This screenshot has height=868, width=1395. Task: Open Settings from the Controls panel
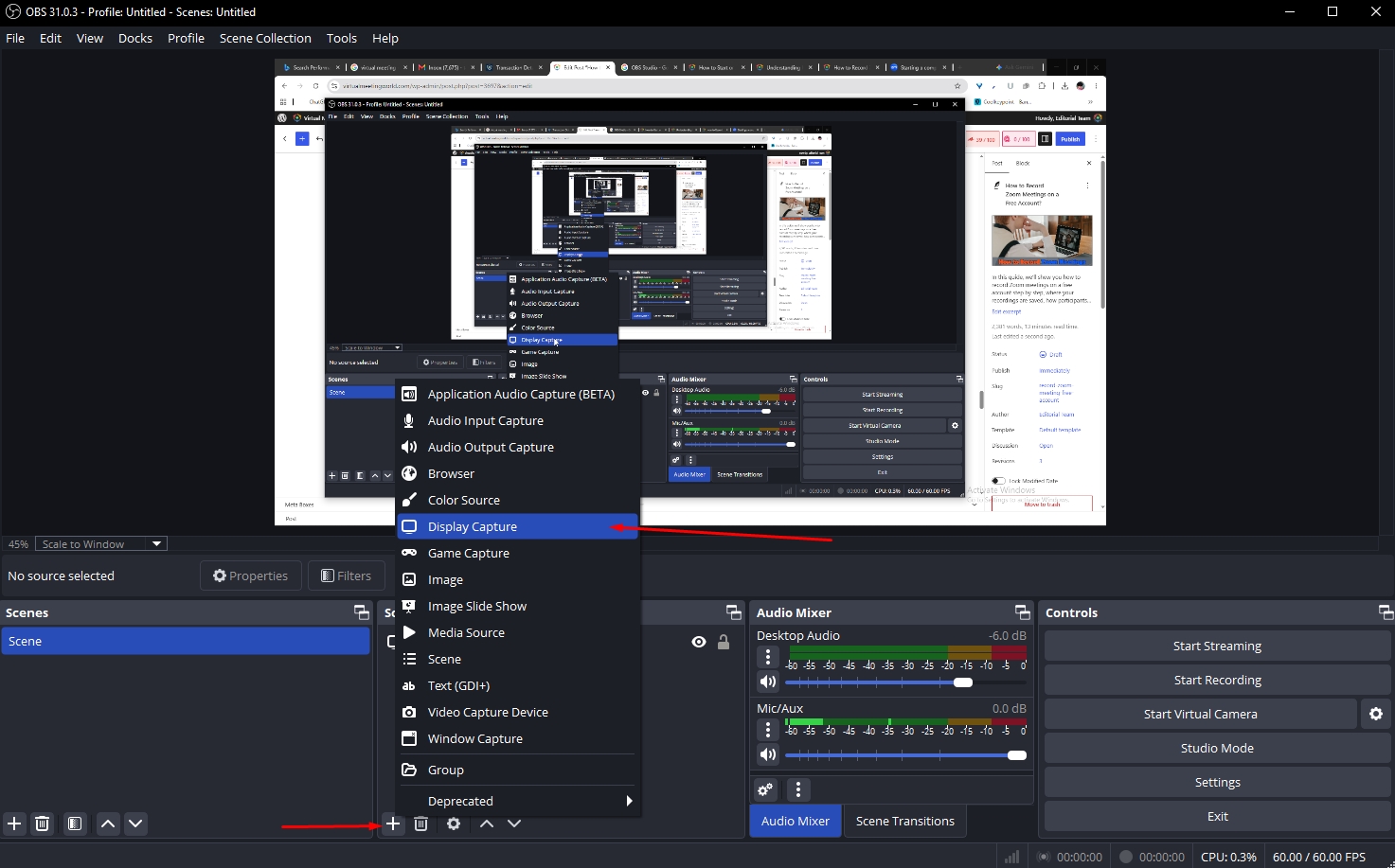point(1217,782)
